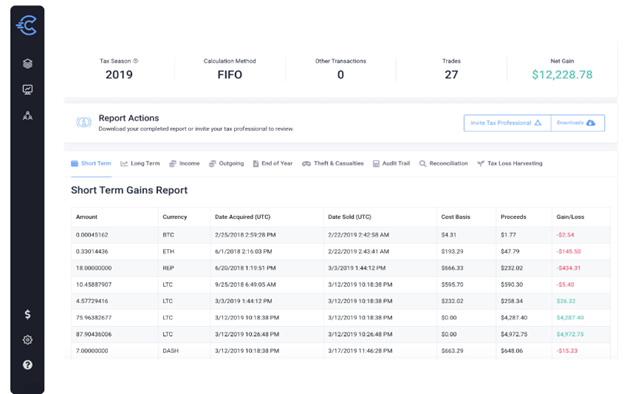
Task: Click the Downloads button
Action: [x=578, y=123]
